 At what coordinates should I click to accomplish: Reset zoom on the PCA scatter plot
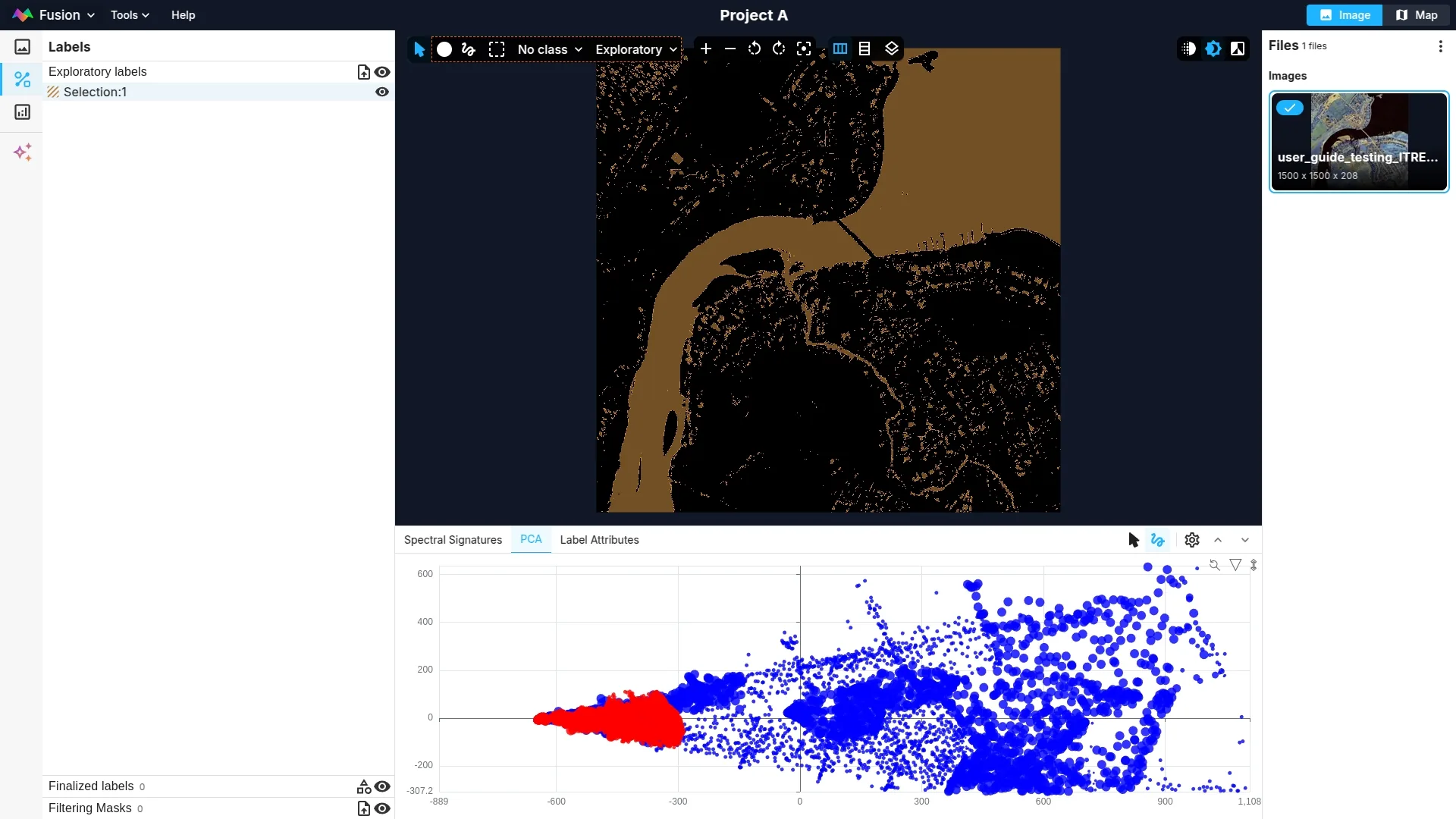pos(1214,565)
